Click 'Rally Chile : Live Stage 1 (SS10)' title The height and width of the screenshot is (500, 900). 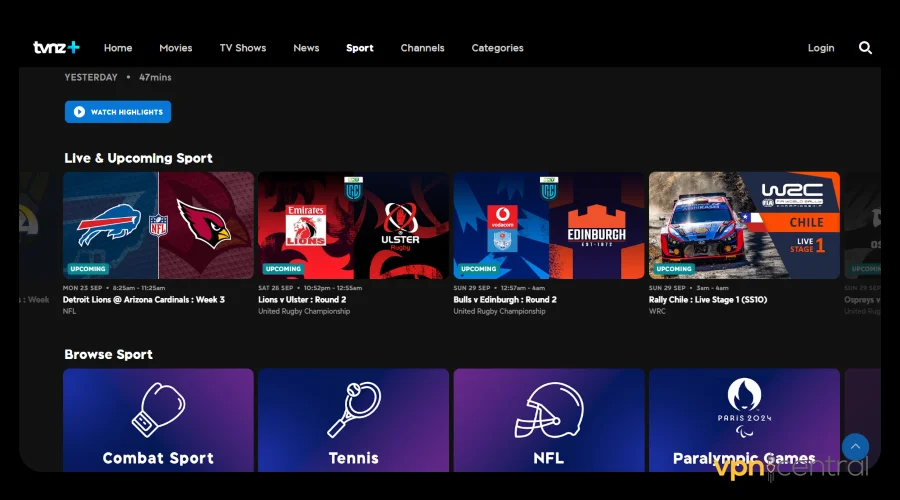(708, 300)
